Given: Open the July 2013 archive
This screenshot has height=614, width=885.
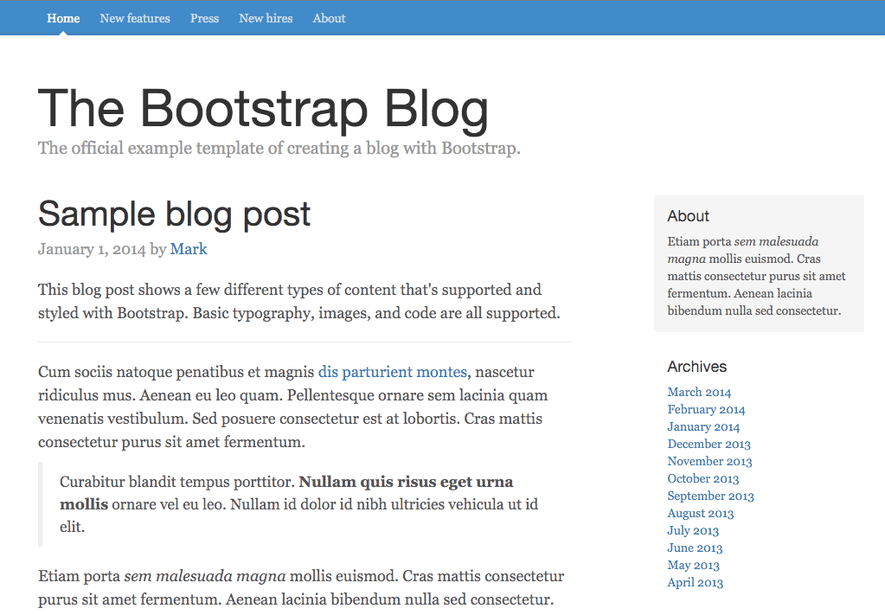Looking at the screenshot, I should pos(693,531).
